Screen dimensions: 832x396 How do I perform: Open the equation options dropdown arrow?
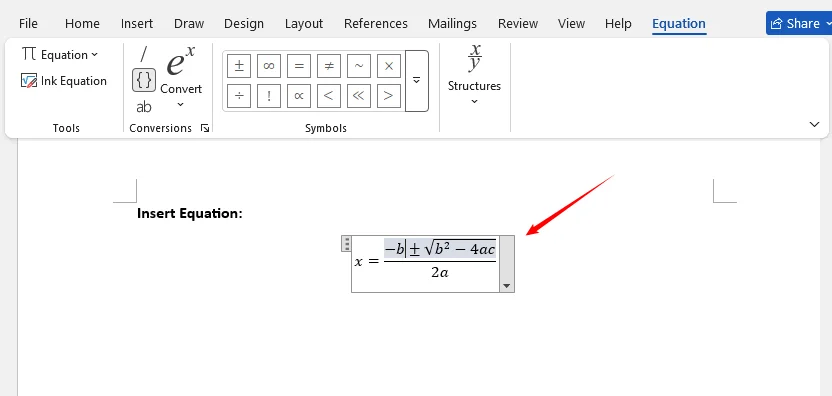tap(507, 286)
